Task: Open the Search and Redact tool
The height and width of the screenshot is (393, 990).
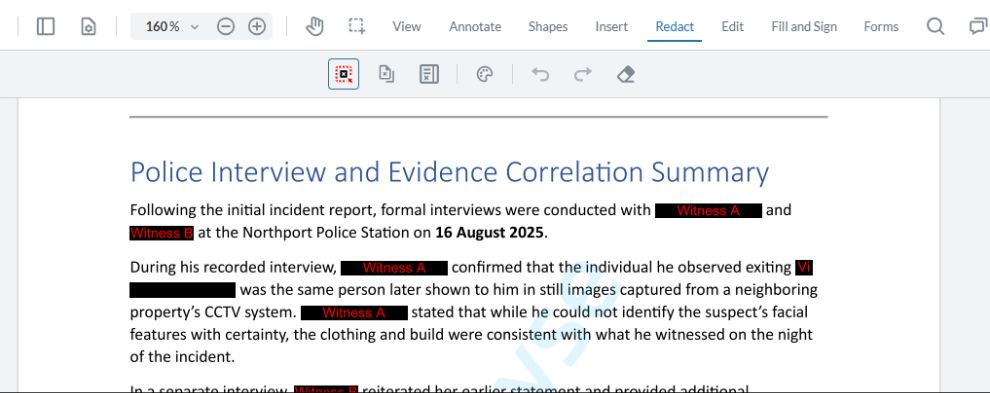Action: [x=429, y=75]
